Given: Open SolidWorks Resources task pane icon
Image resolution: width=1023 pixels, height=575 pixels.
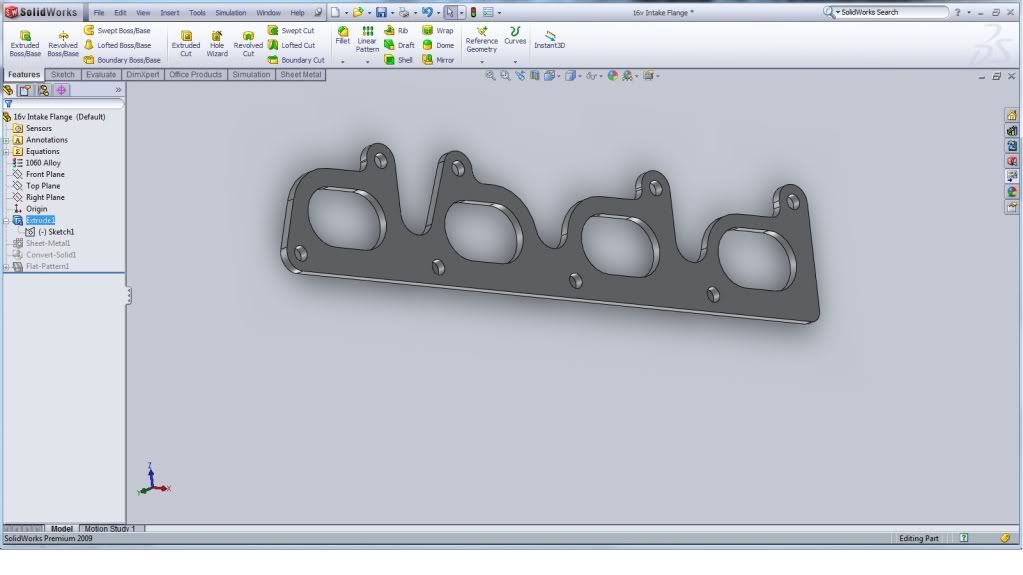Looking at the screenshot, I should [x=1011, y=116].
